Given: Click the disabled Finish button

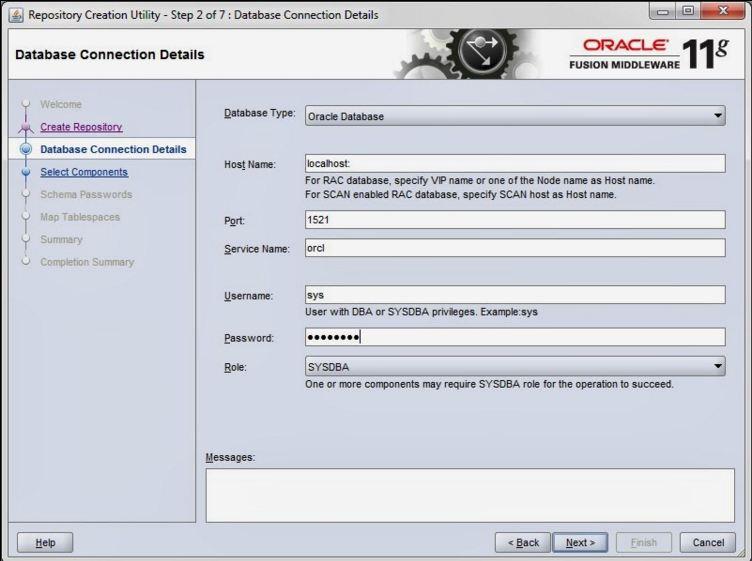Looking at the screenshot, I should 644,543.
